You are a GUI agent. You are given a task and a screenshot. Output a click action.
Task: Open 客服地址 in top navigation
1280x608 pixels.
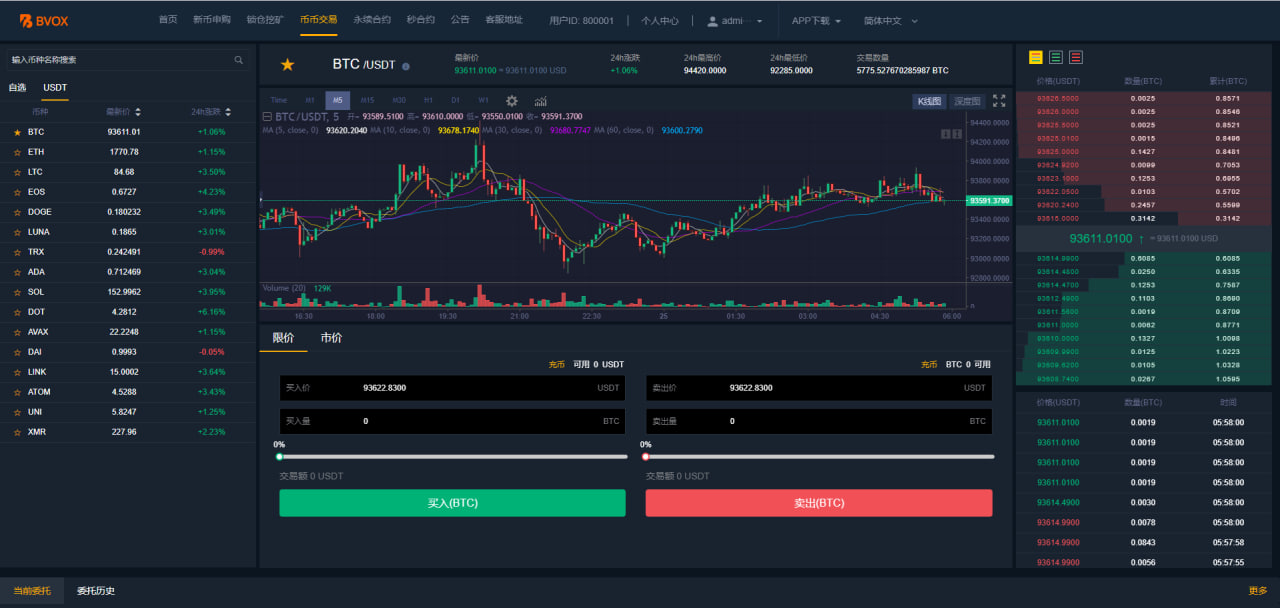tap(504, 20)
